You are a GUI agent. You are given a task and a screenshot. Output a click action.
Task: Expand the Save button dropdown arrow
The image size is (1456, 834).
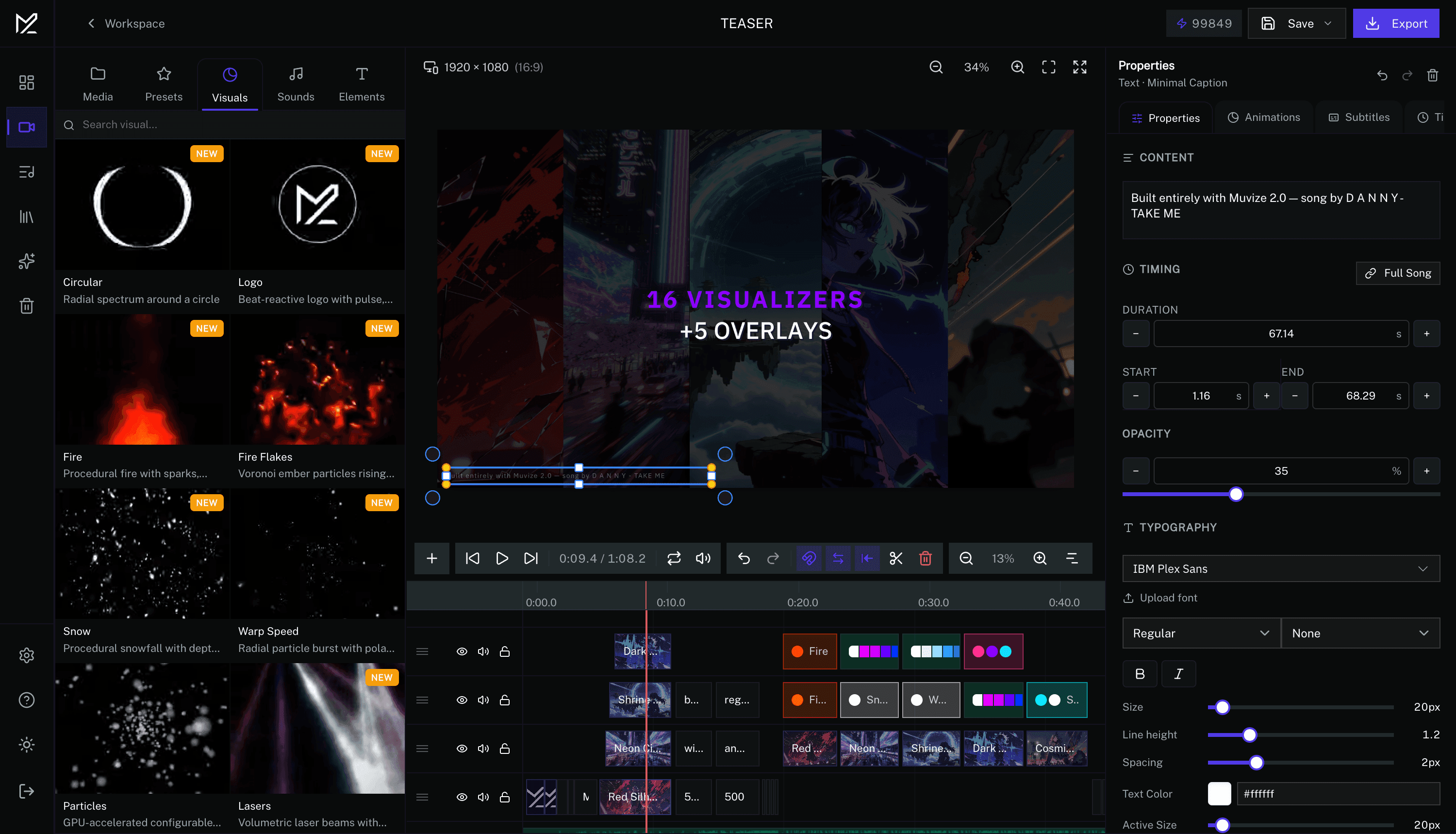click(x=1328, y=23)
